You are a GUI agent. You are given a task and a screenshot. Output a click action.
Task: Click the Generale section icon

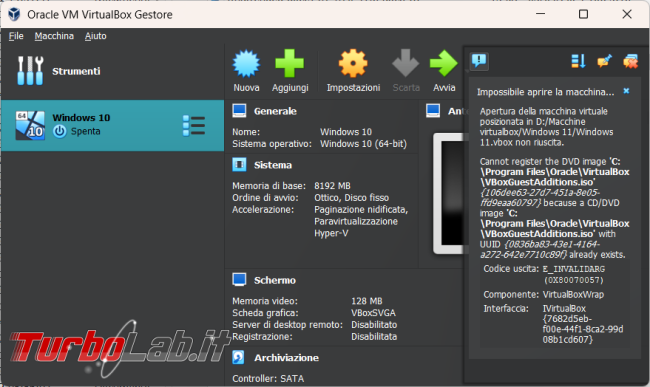[x=239, y=111]
